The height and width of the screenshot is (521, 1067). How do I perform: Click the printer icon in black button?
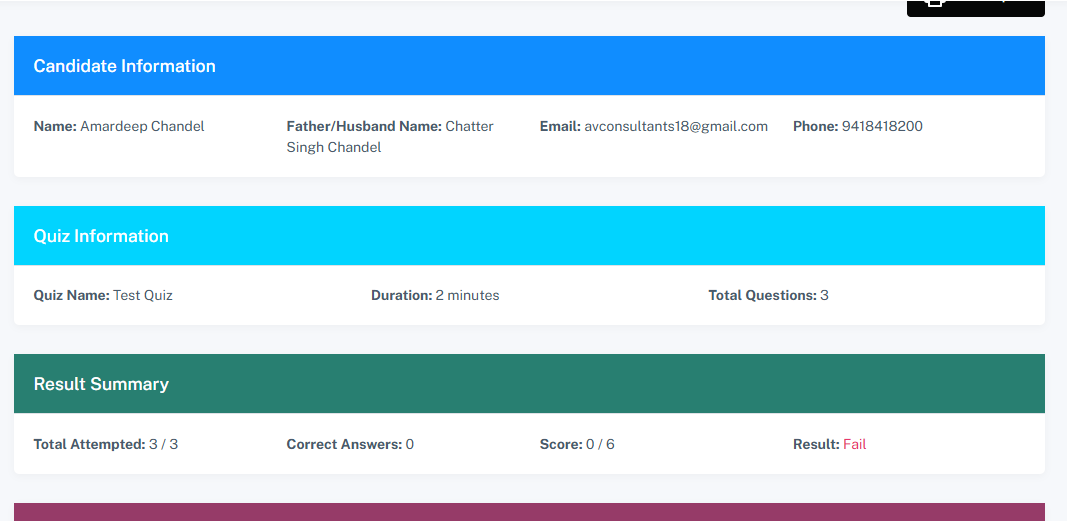click(x=935, y=4)
